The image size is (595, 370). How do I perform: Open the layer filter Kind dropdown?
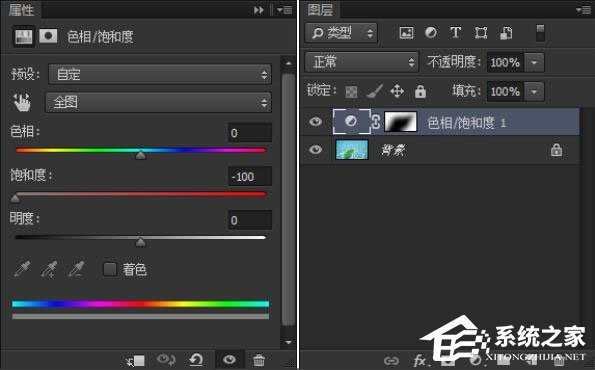[341, 33]
